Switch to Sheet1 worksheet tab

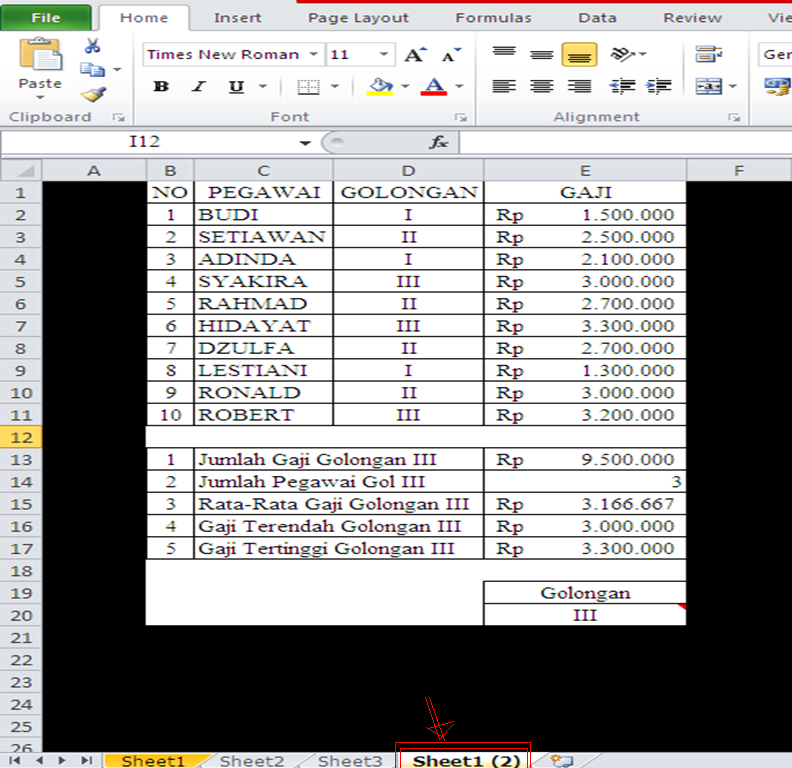pyautogui.click(x=153, y=761)
